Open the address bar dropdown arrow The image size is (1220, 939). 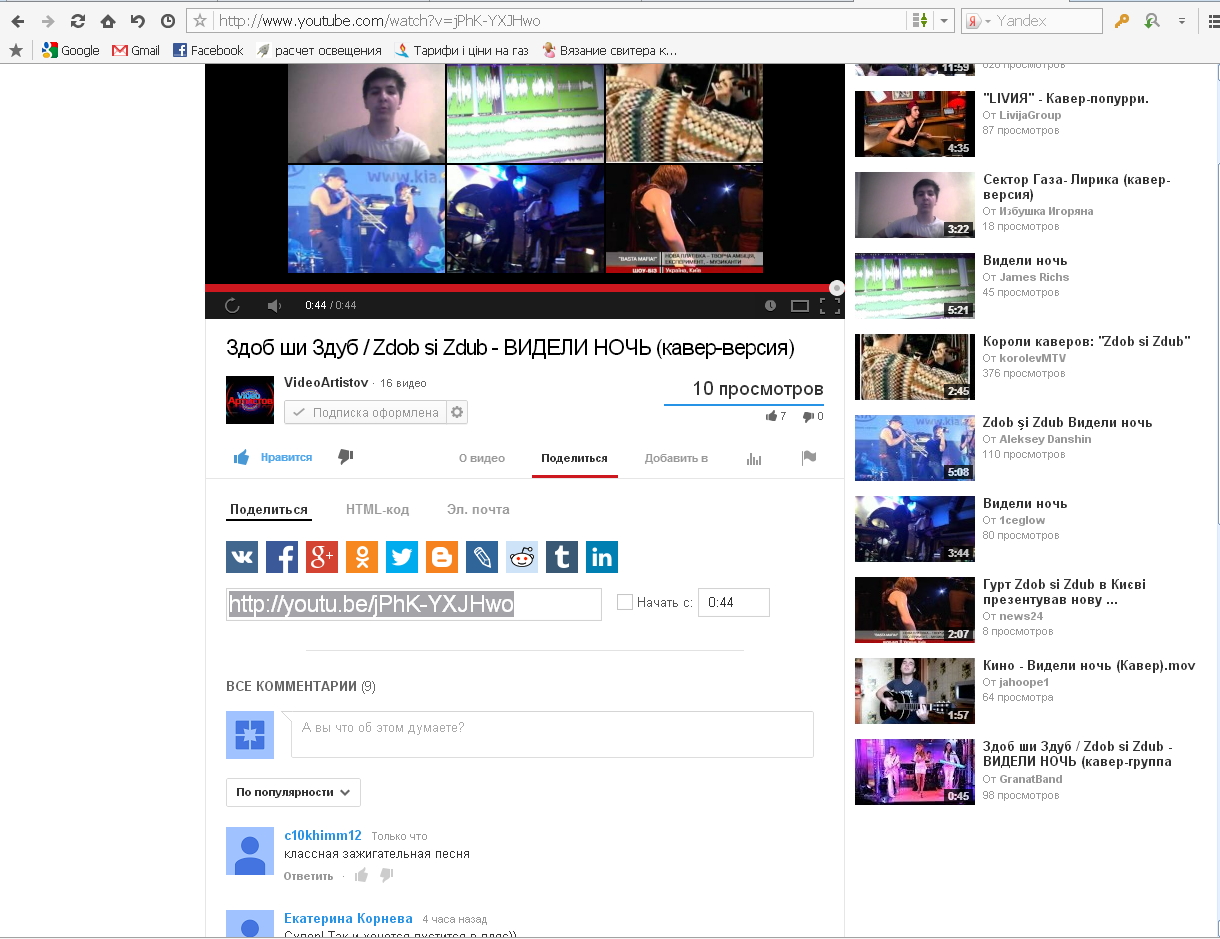coord(943,21)
